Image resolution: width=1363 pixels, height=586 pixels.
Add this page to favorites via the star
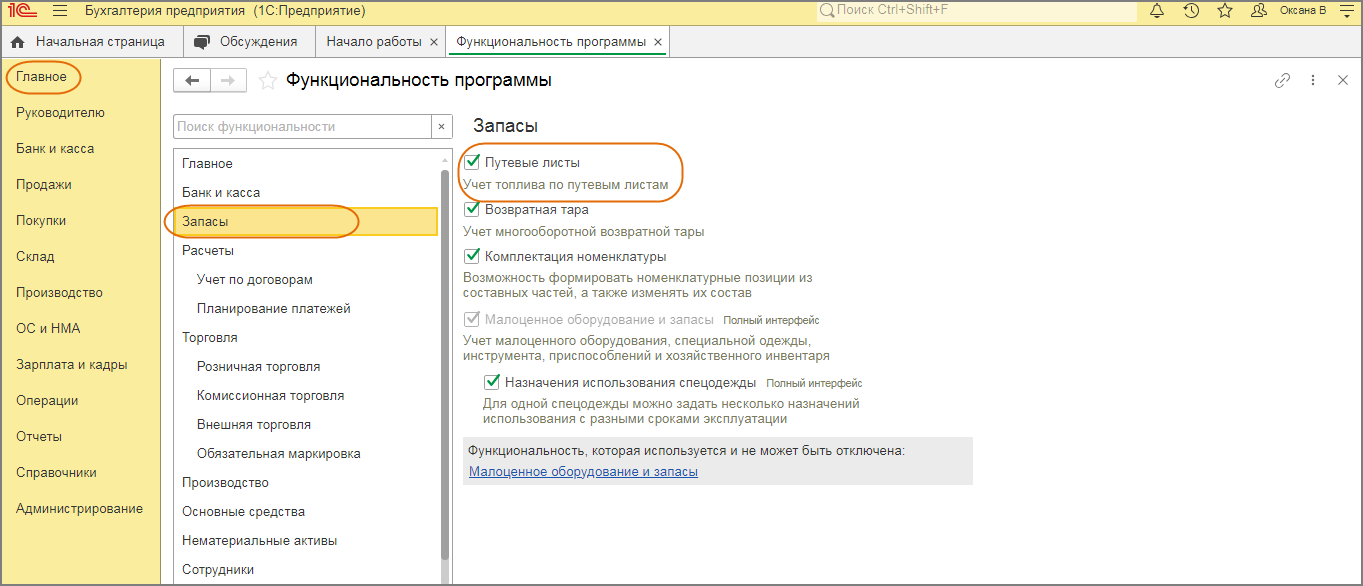click(267, 81)
